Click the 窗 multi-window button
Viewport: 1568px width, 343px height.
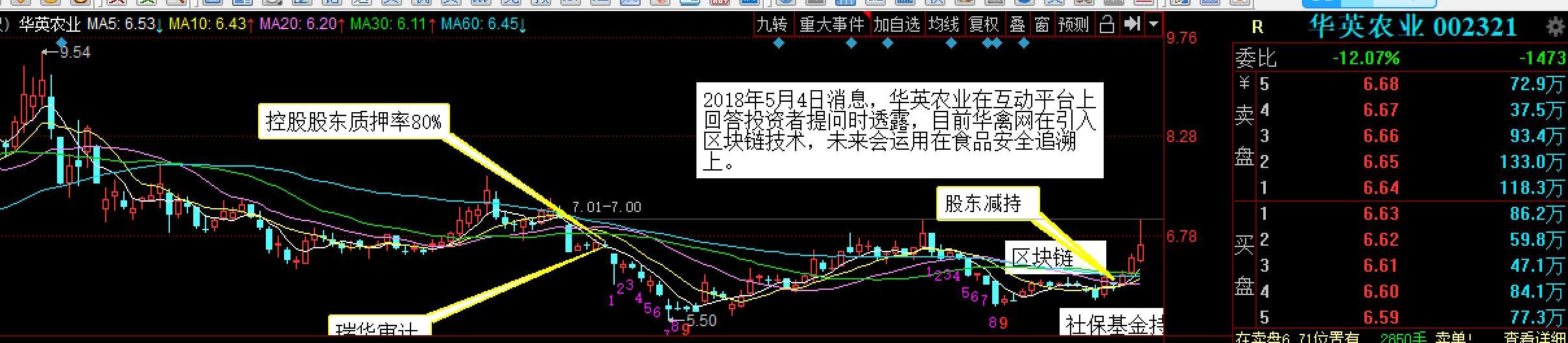coord(1041,25)
